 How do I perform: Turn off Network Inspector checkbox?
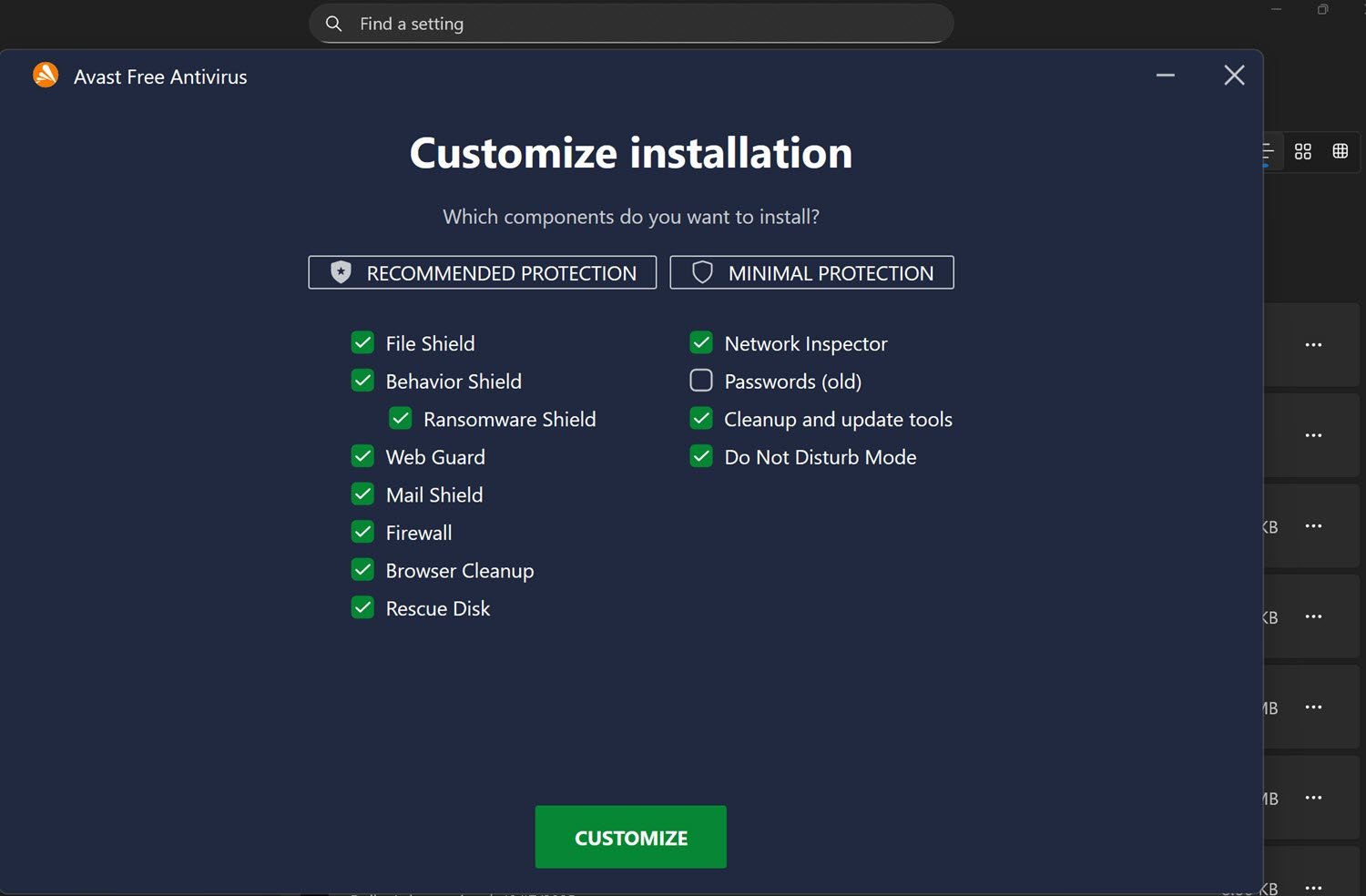(x=701, y=343)
